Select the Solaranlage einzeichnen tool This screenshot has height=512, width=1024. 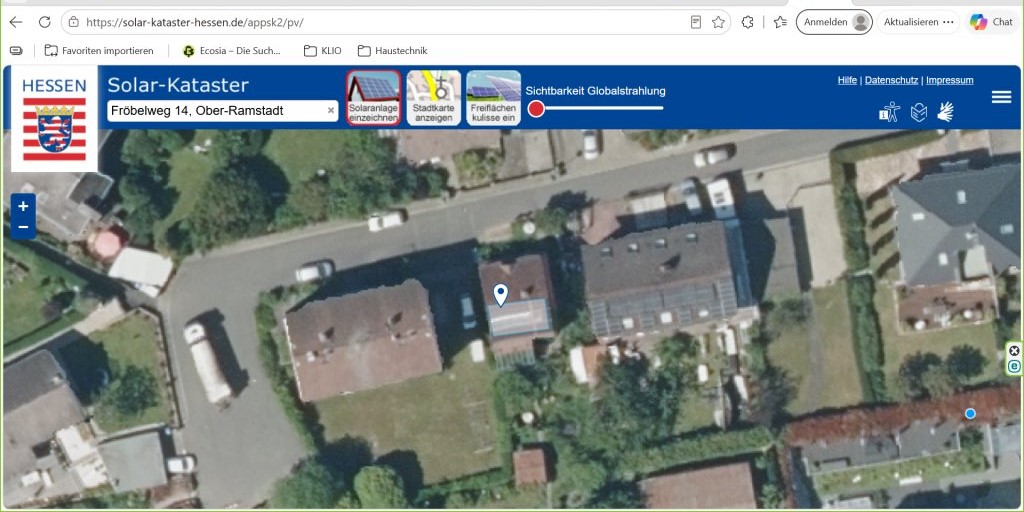click(x=374, y=98)
